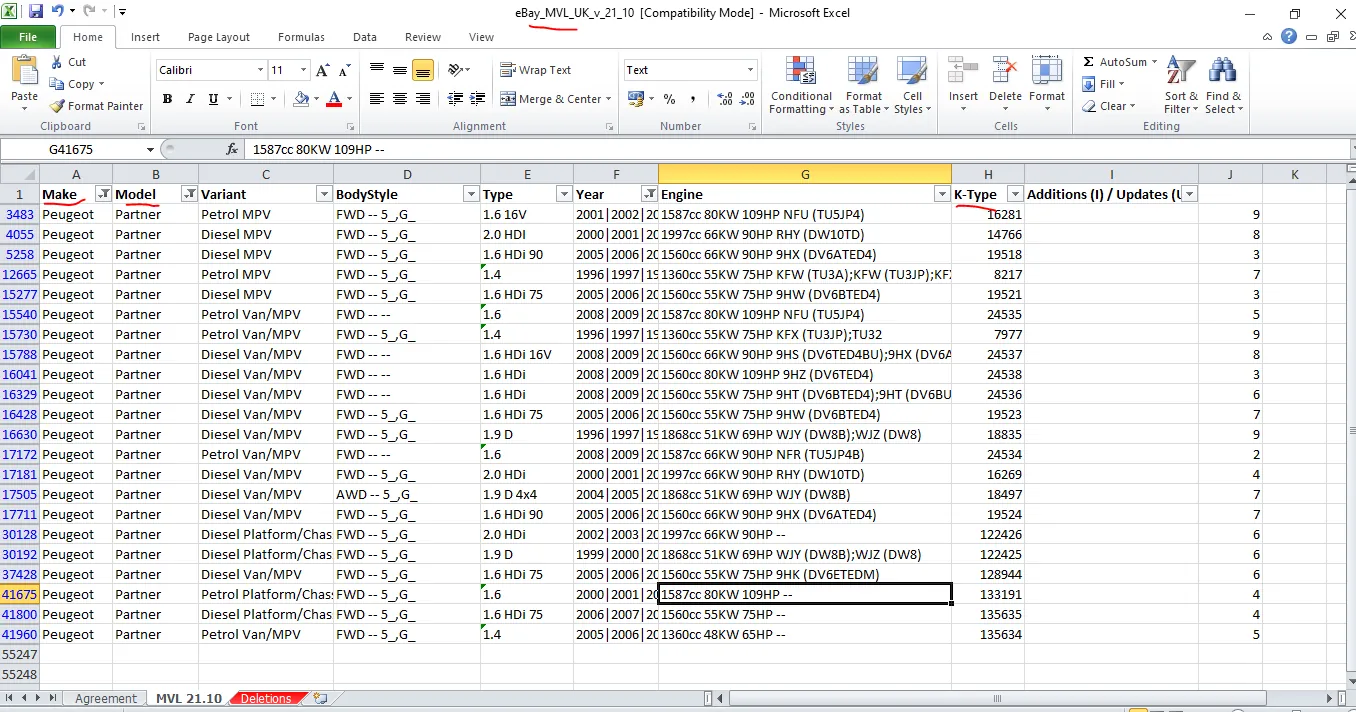Switch to the Agreement sheet tab
The height and width of the screenshot is (712, 1356).
[105, 698]
